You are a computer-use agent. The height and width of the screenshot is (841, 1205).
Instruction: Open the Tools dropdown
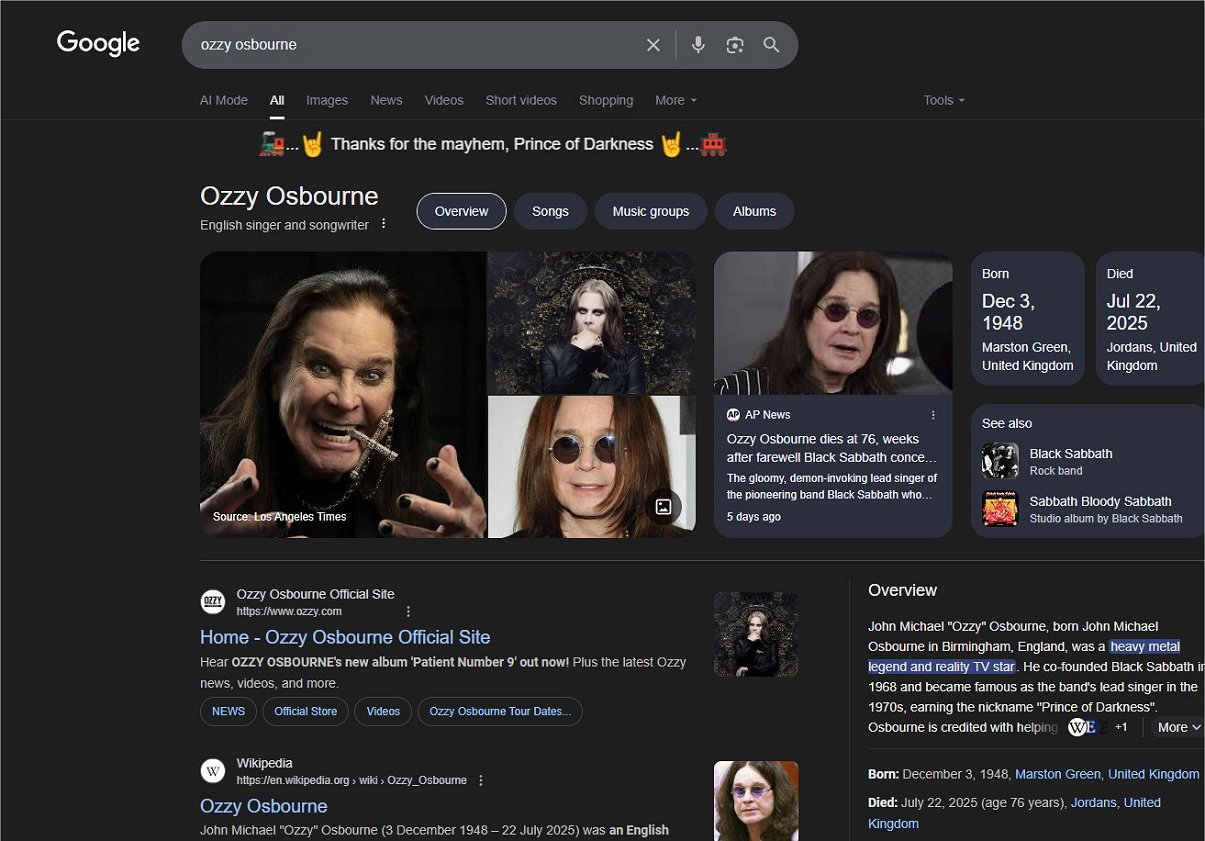[x=944, y=100]
